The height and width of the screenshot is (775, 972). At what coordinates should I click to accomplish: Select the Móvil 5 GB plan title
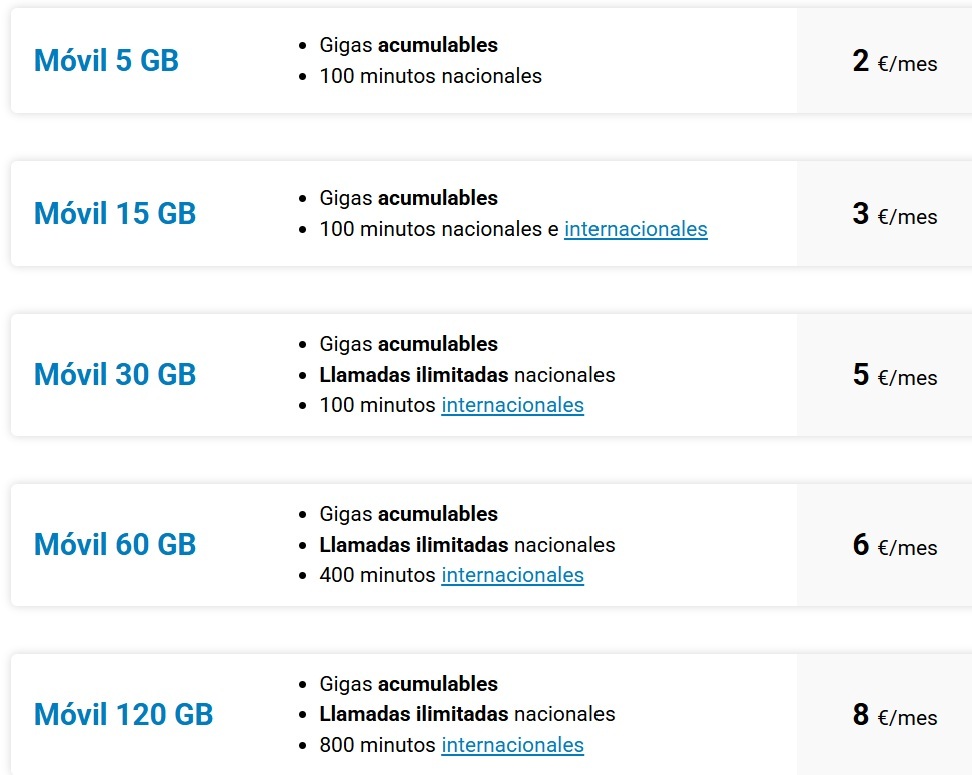[105, 60]
